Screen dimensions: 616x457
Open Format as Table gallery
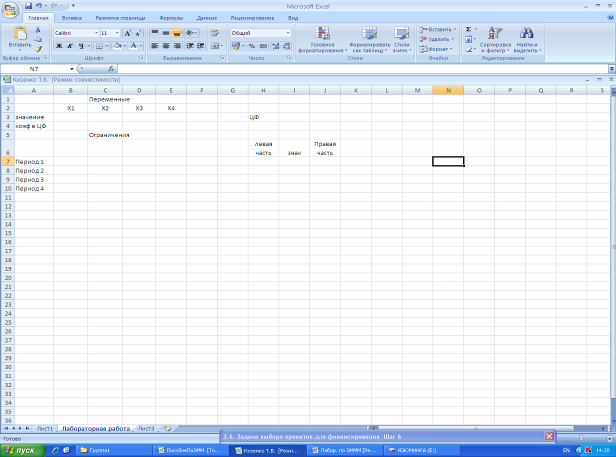point(369,39)
